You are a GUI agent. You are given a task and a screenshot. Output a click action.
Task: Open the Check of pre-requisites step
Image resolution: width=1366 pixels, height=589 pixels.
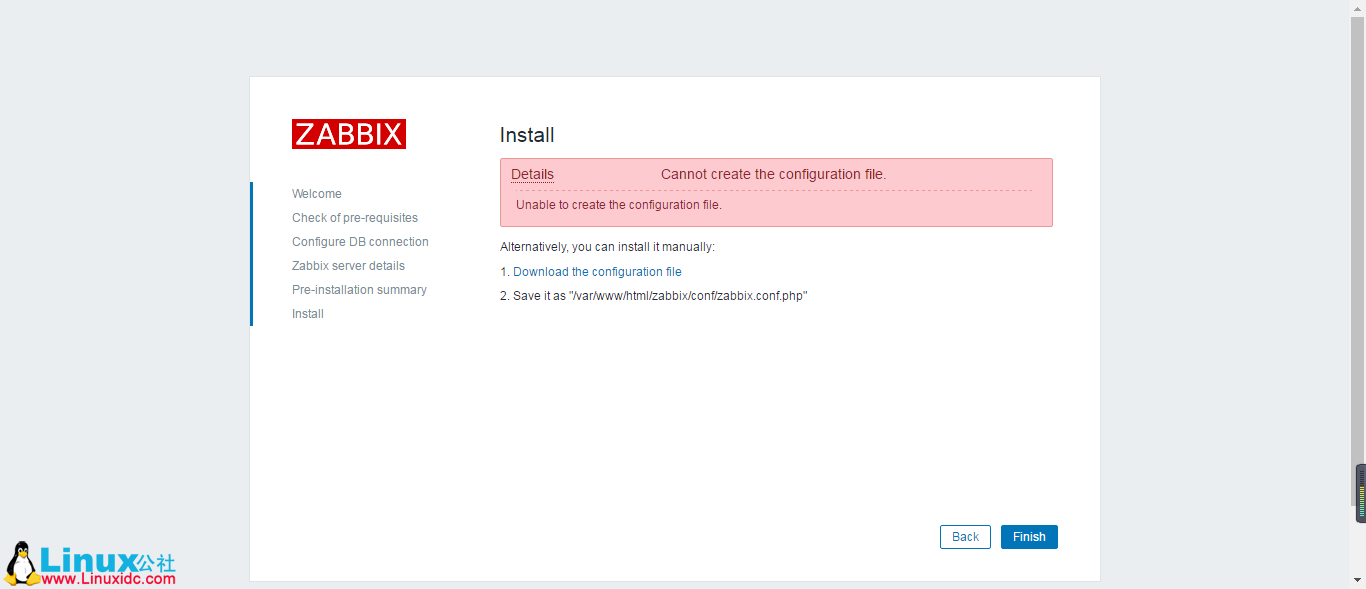[x=354, y=217]
